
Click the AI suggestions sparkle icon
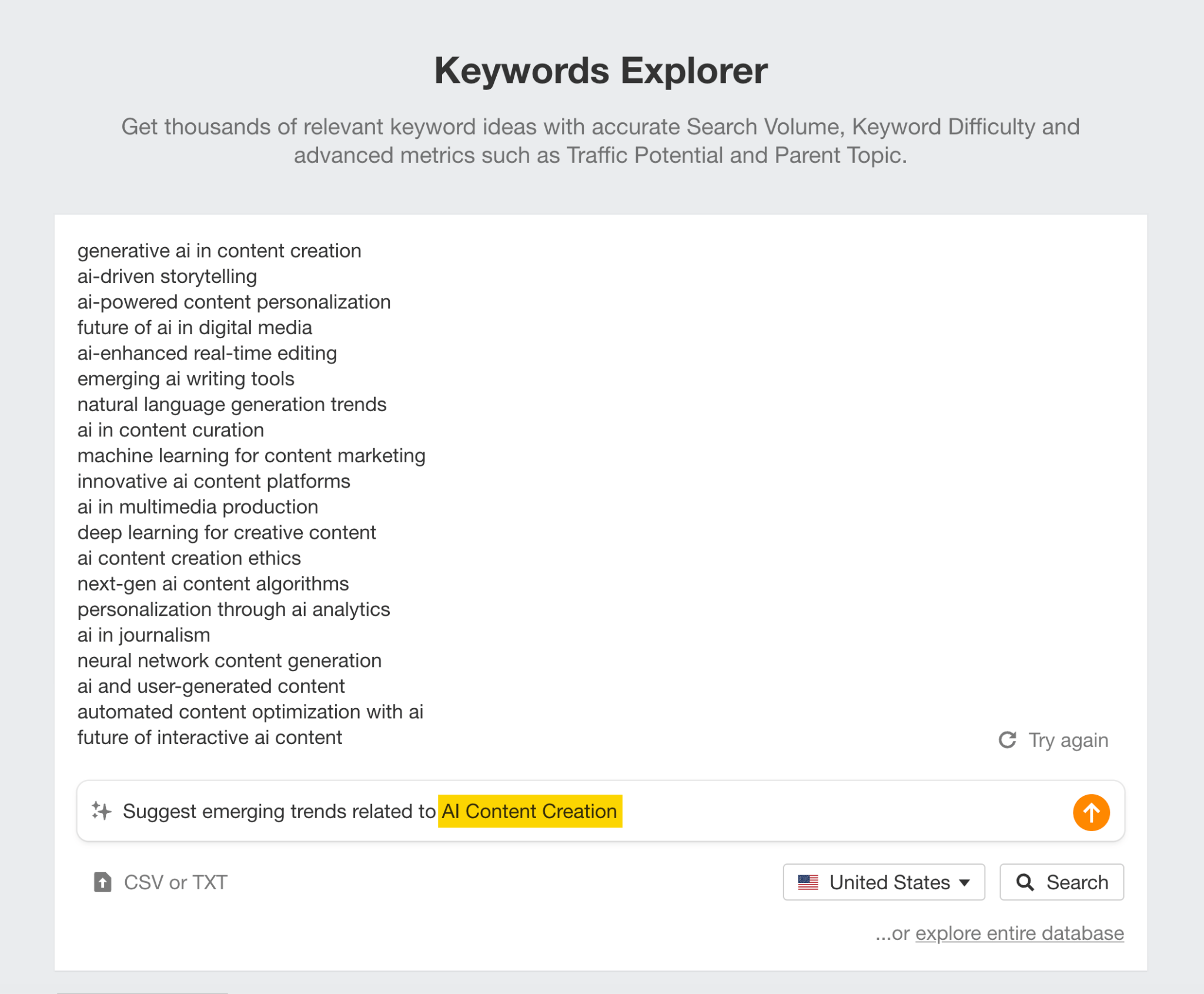click(100, 811)
